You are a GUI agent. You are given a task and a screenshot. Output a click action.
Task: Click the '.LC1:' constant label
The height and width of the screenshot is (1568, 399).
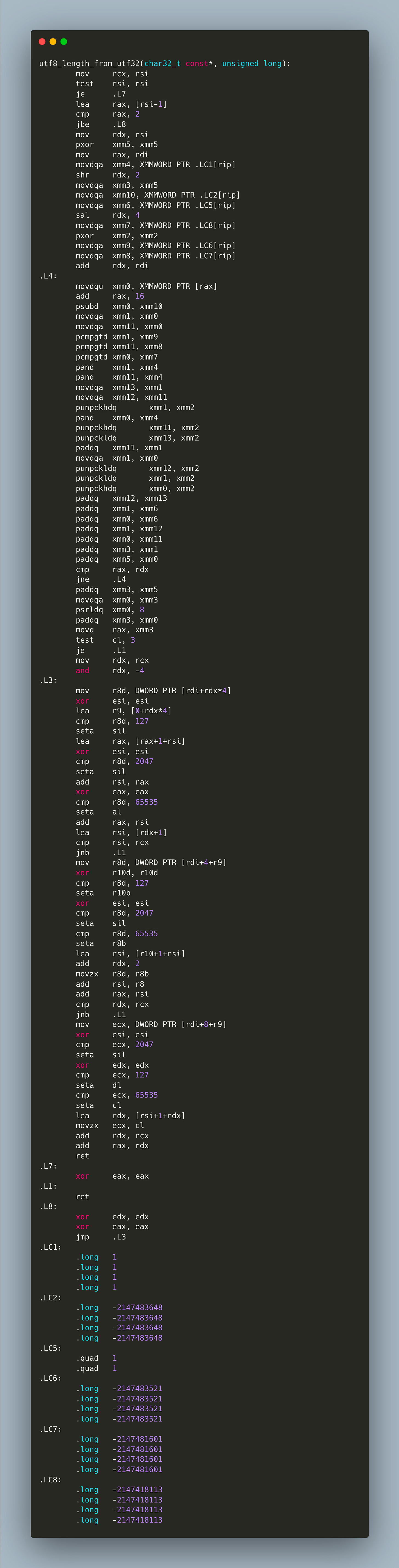[x=50, y=1247]
